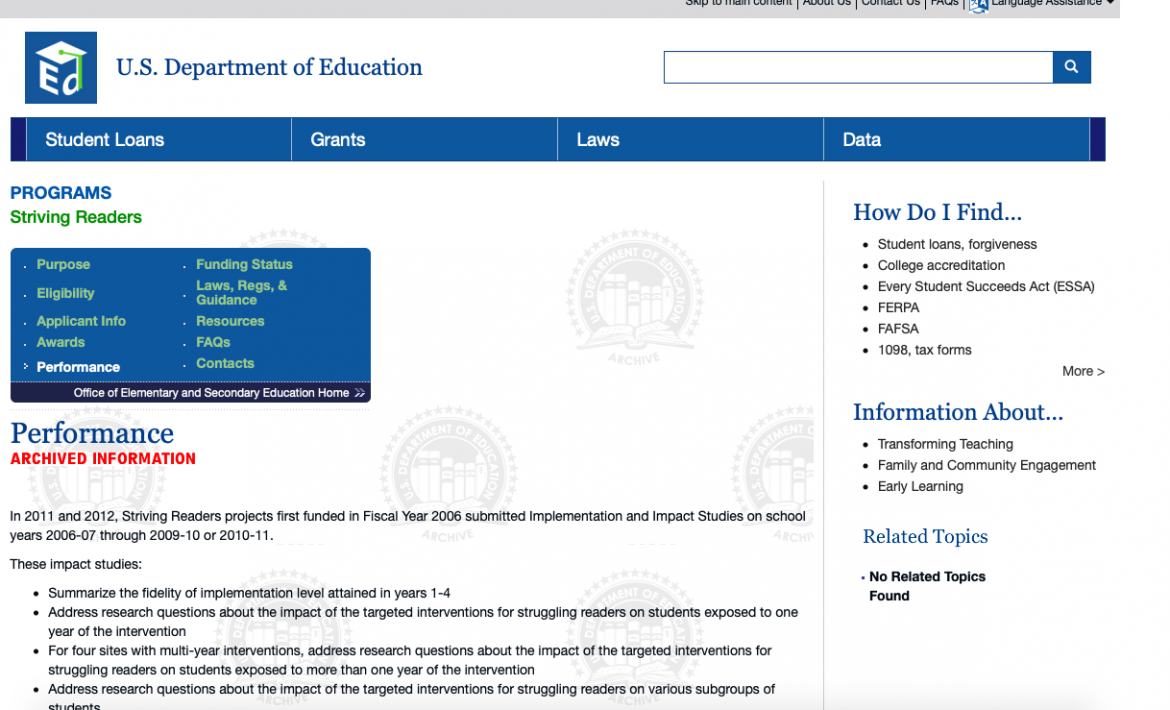Screen dimensions: 1170x710
Task: Open the PROGRAMS heading link
Action: (x=60, y=193)
